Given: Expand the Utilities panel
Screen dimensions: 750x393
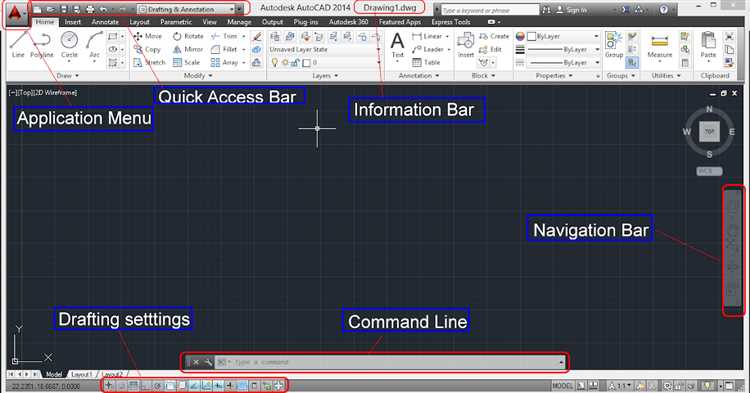Looking at the screenshot, I should coord(666,76).
